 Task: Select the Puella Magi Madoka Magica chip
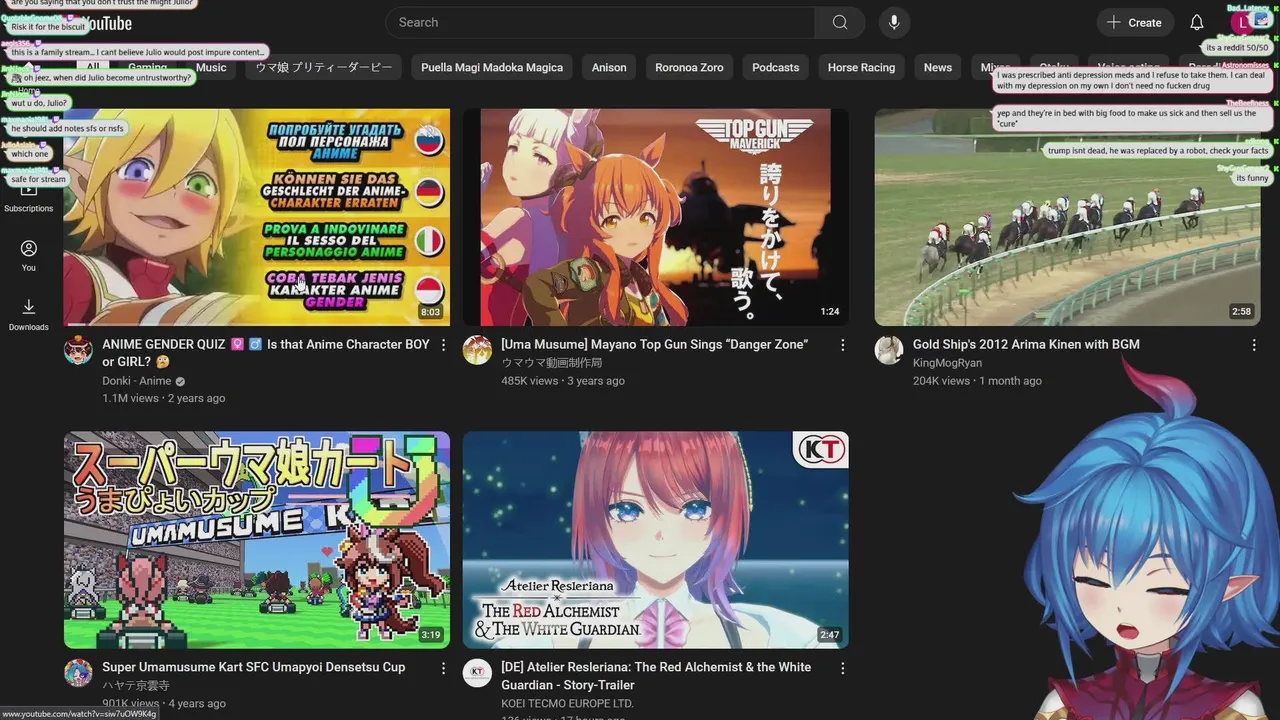click(492, 67)
